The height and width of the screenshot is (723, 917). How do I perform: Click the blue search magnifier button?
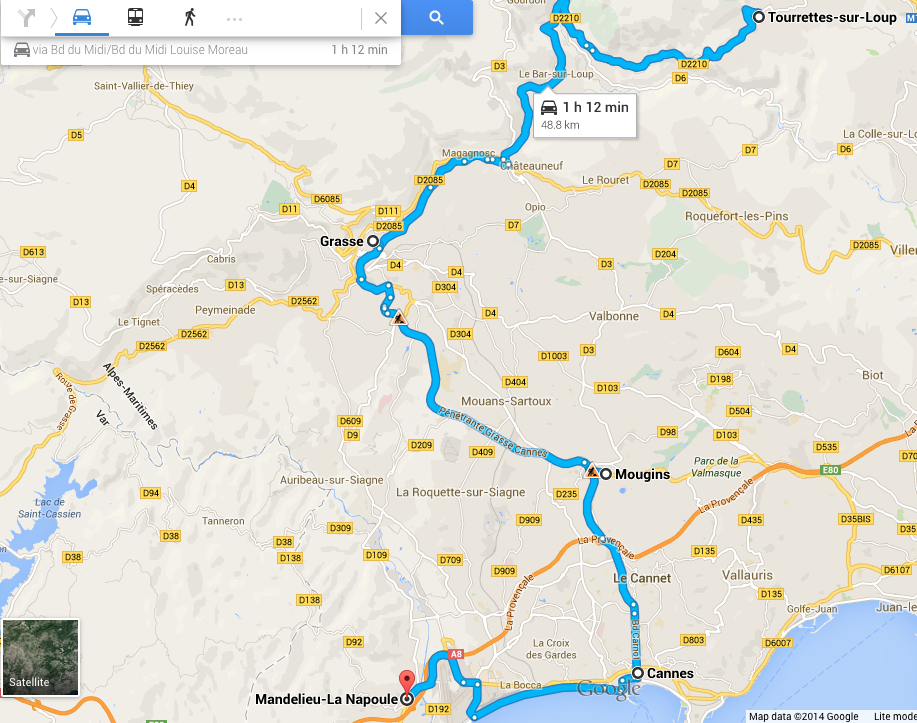point(436,18)
